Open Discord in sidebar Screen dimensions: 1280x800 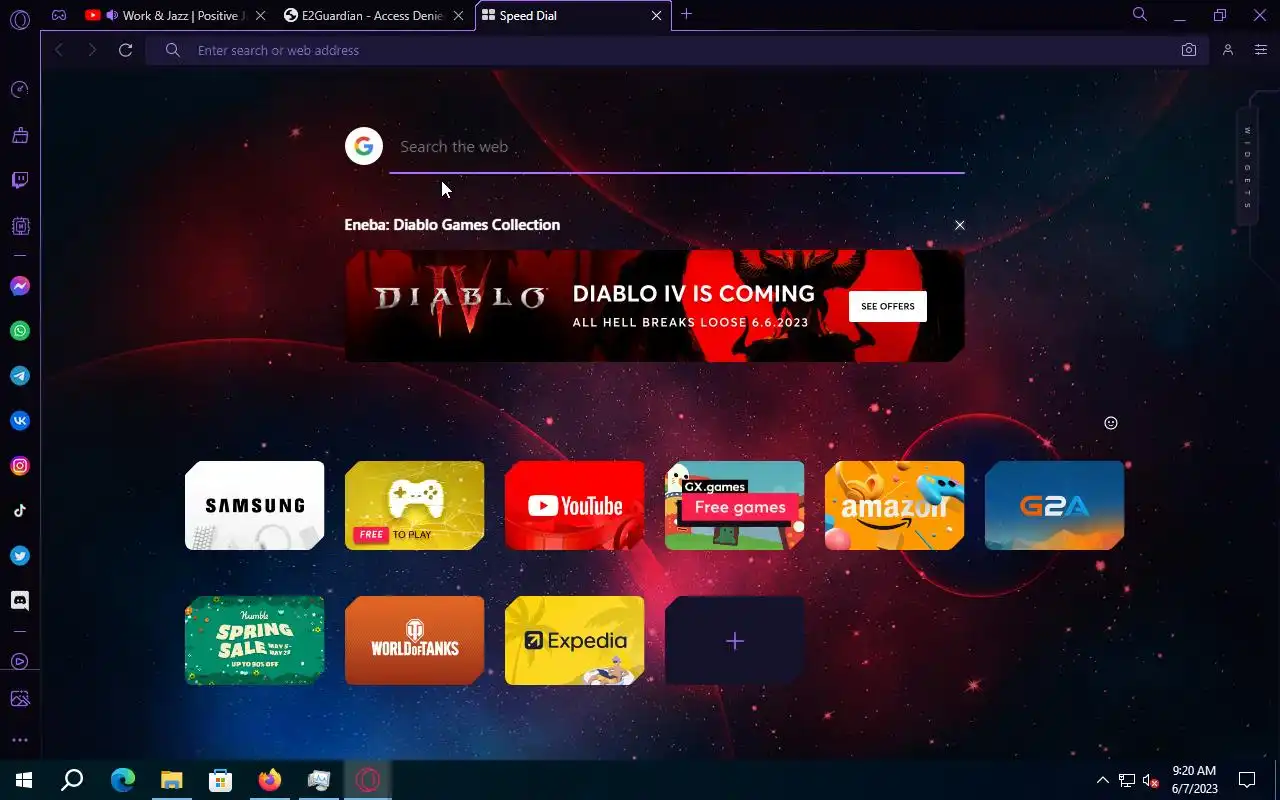point(20,601)
